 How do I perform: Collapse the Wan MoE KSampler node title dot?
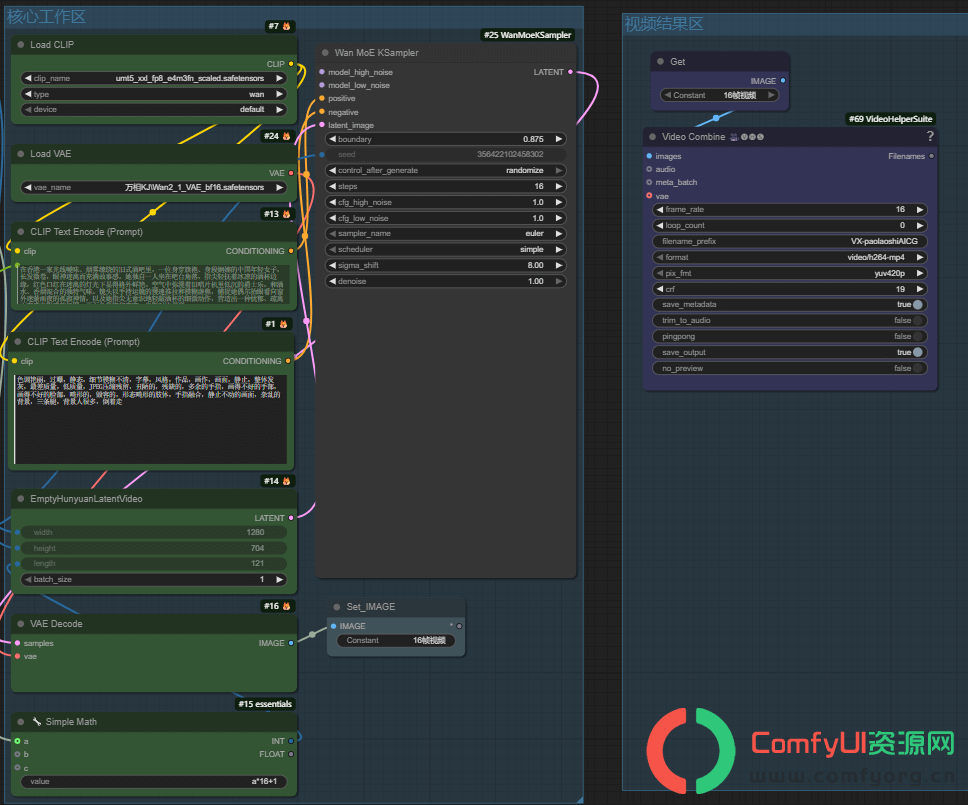[x=325, y=52]
